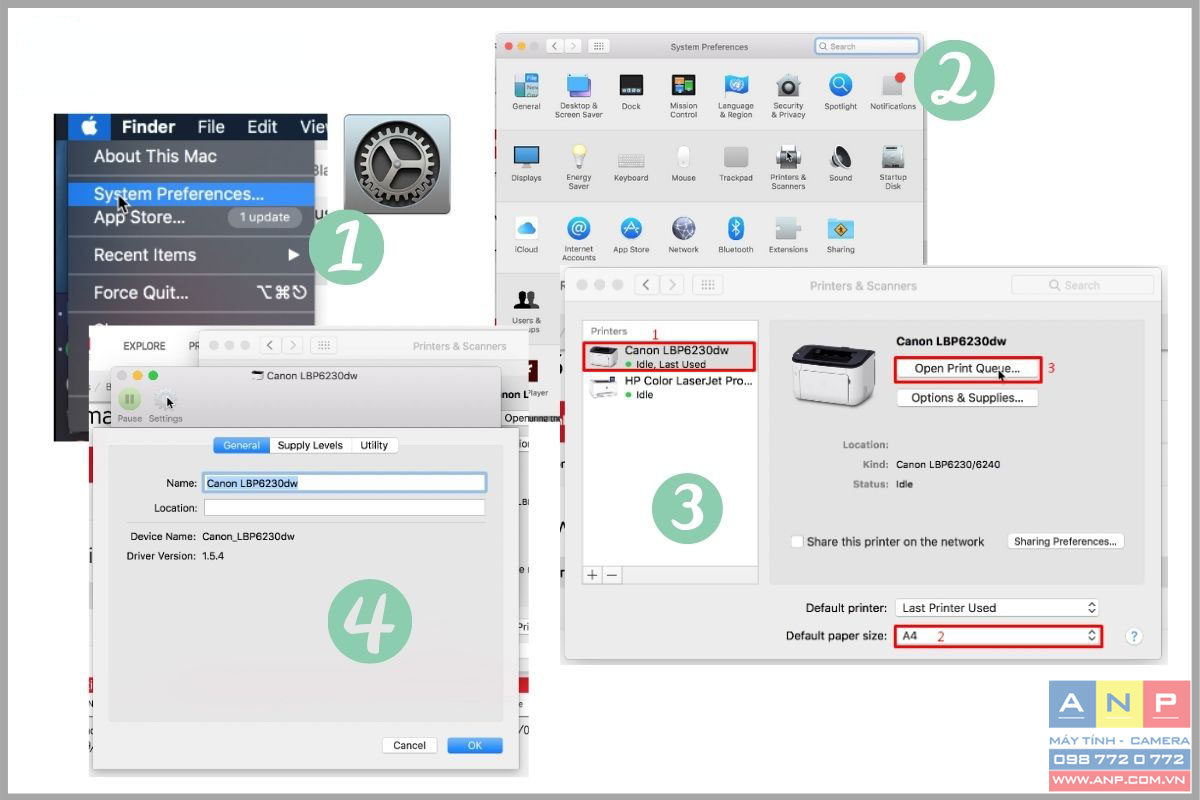Choose System Preferences menu item

coord(190,194)
